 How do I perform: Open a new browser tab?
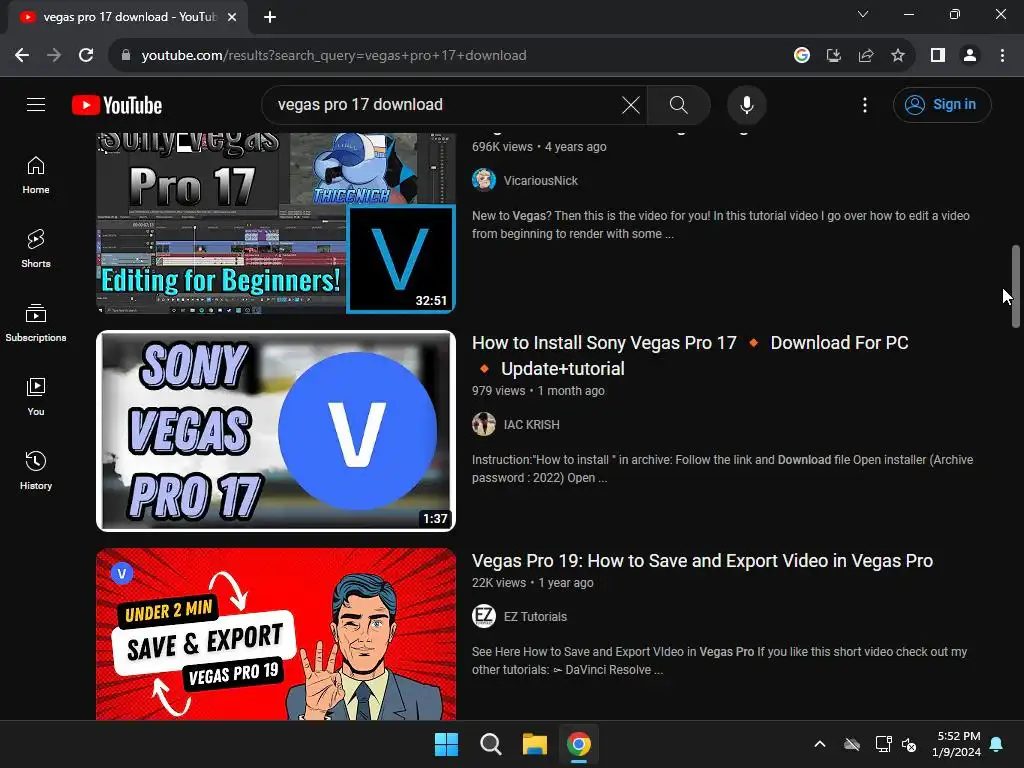click(x=270, y=17)
